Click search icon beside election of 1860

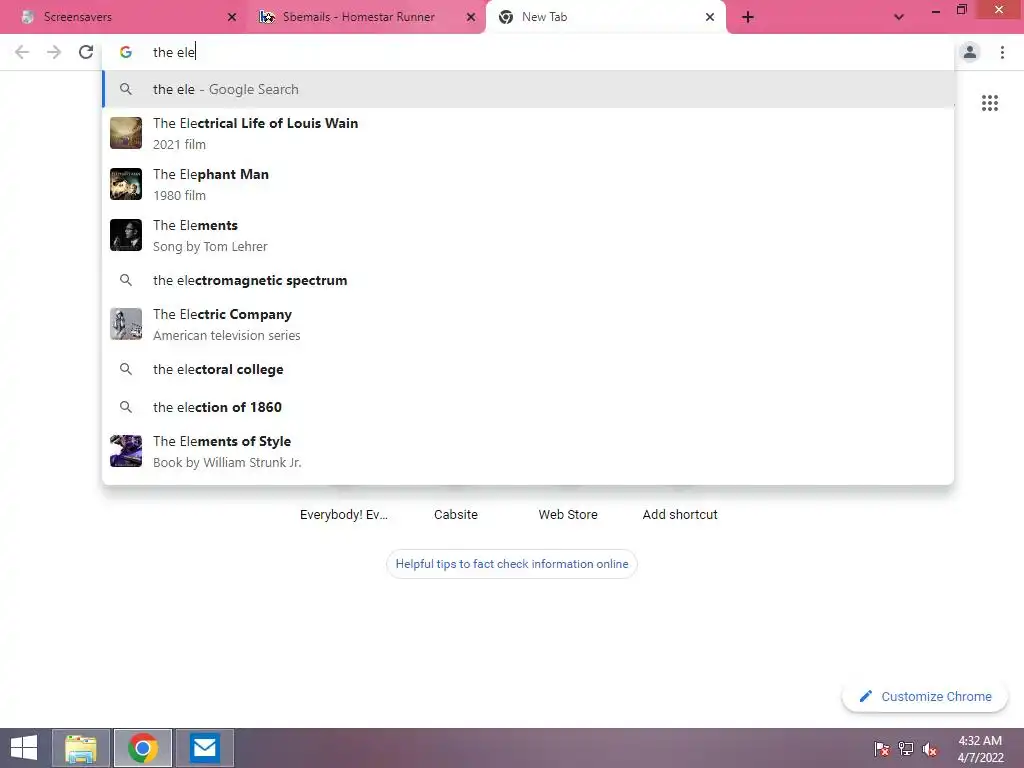126,407
